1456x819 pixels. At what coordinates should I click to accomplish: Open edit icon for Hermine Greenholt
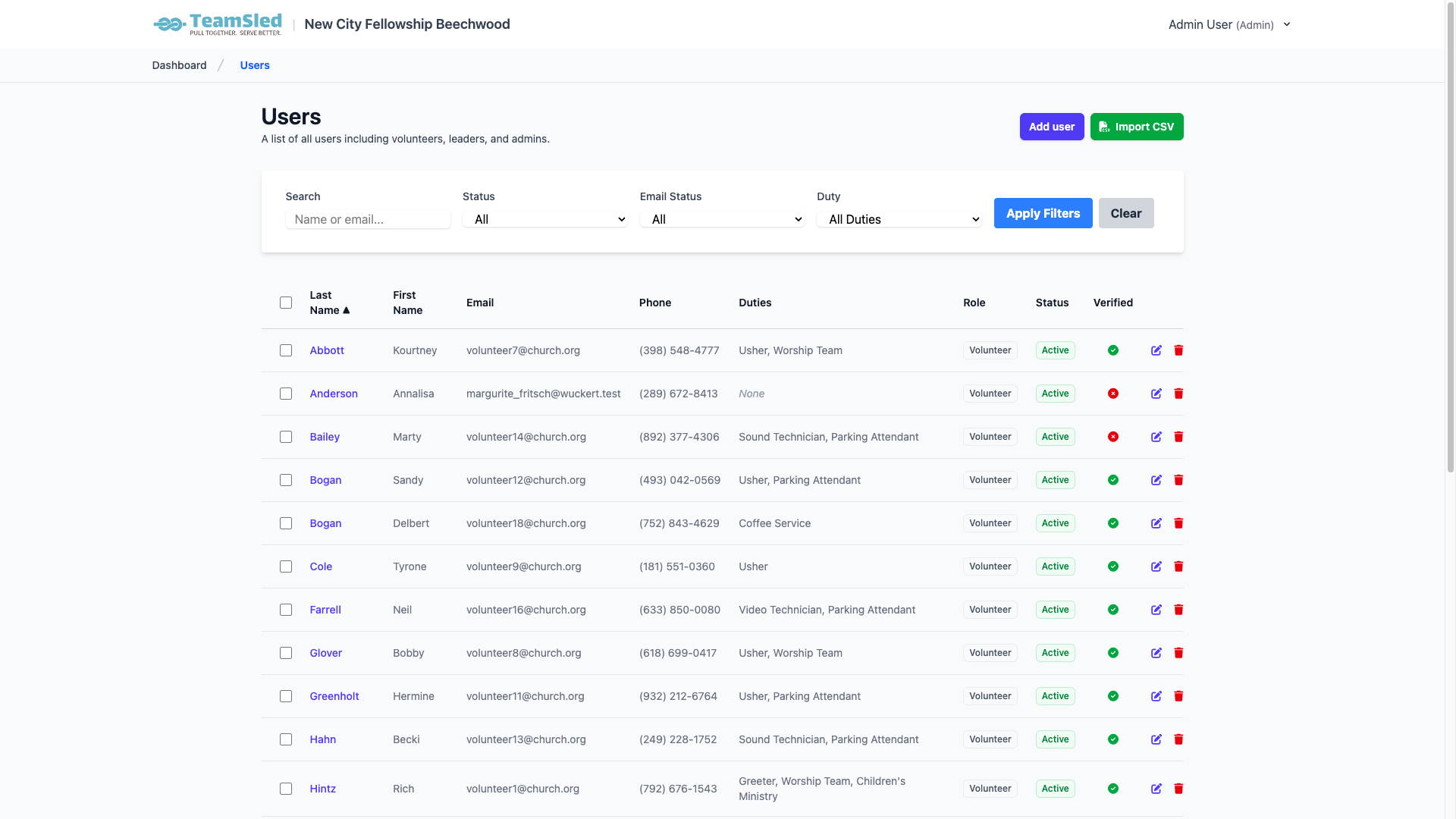[x=1156, y=696]
